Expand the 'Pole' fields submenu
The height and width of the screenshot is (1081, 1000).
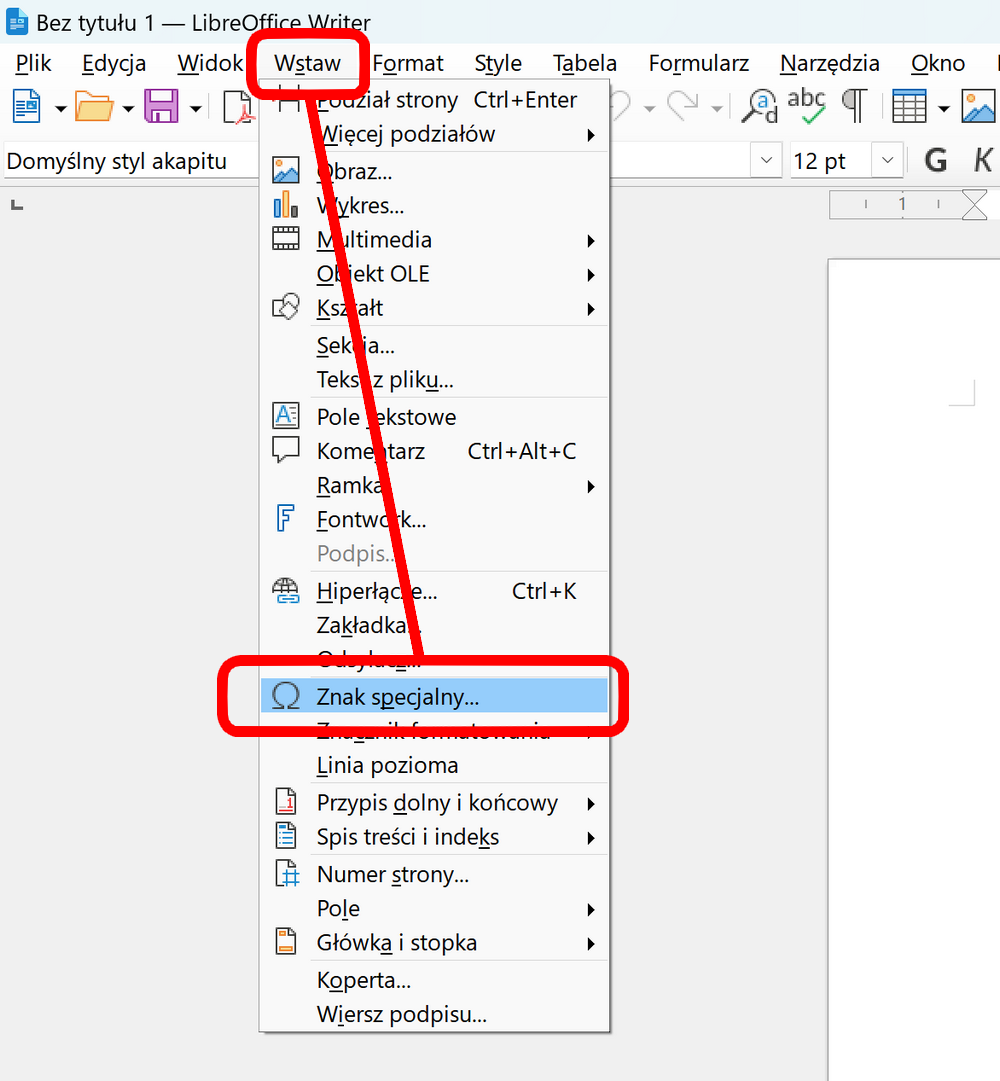(x=434, y=909)
